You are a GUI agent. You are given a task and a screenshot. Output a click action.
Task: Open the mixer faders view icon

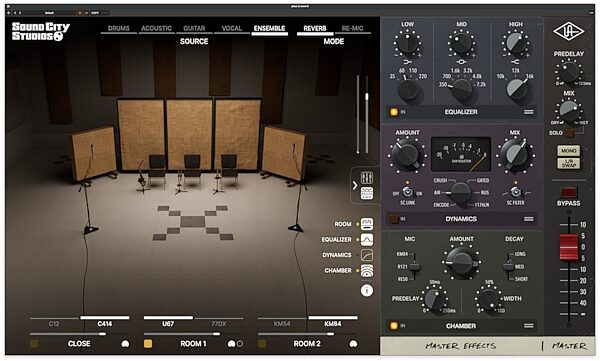click(367, 178)
